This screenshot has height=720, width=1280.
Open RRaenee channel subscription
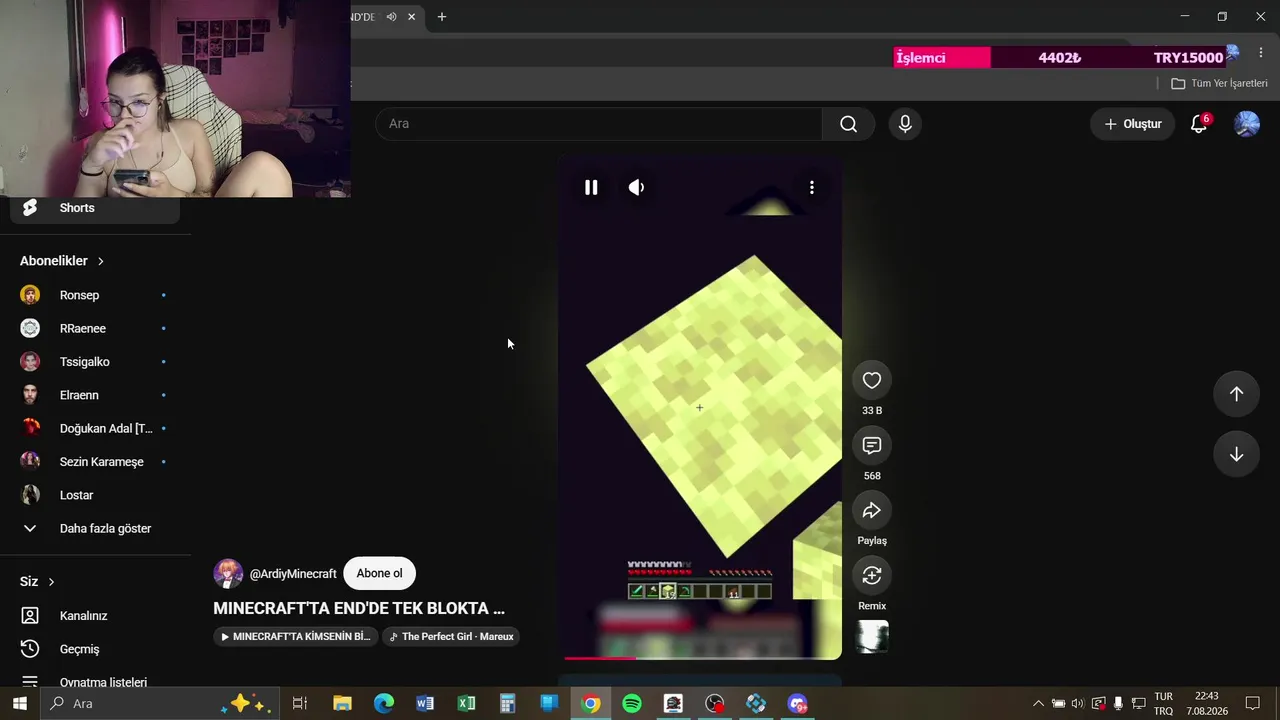pos(95,328)
